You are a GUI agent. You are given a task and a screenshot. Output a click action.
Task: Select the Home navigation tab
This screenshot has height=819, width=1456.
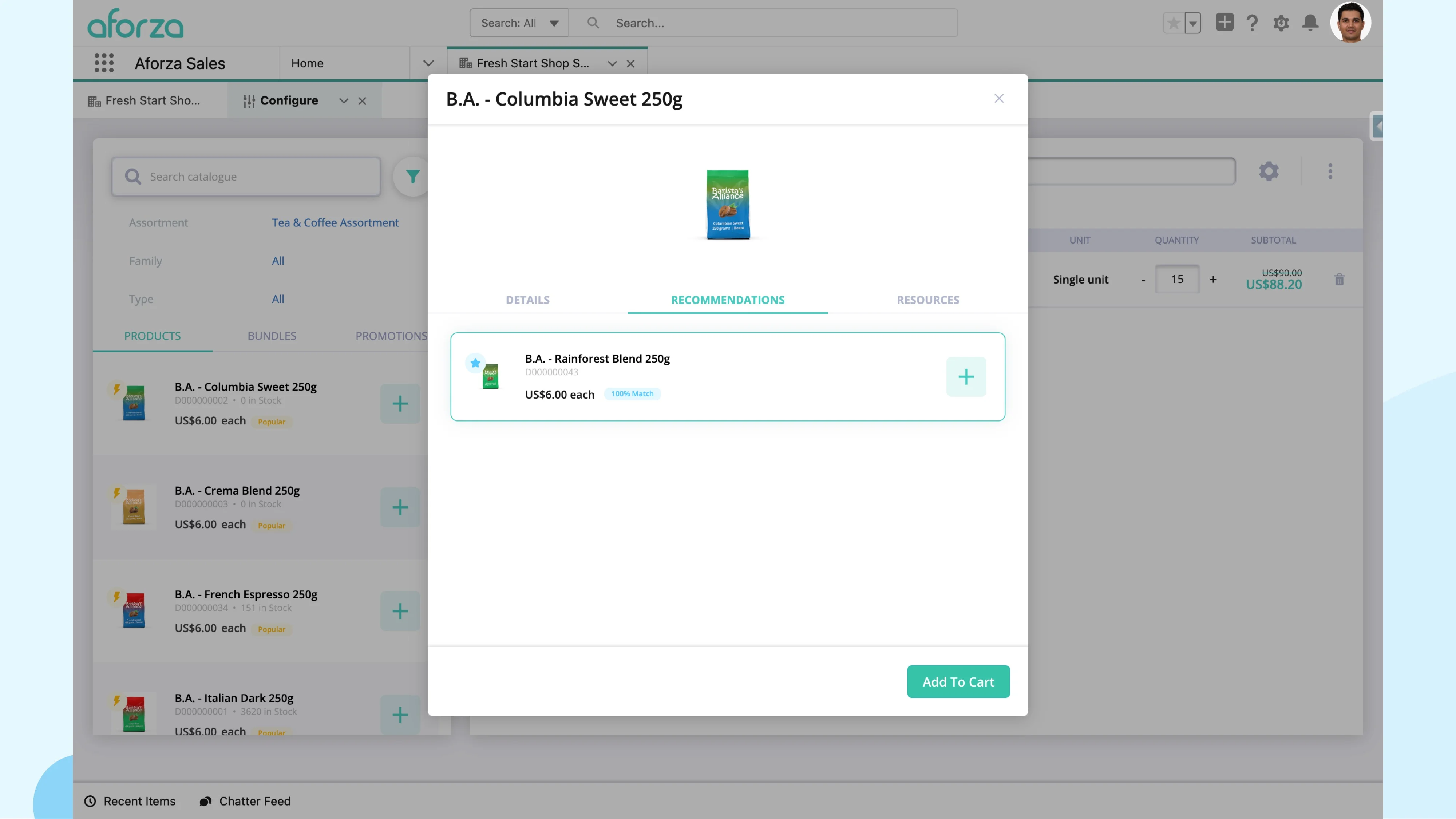click(x=308, y=63)
